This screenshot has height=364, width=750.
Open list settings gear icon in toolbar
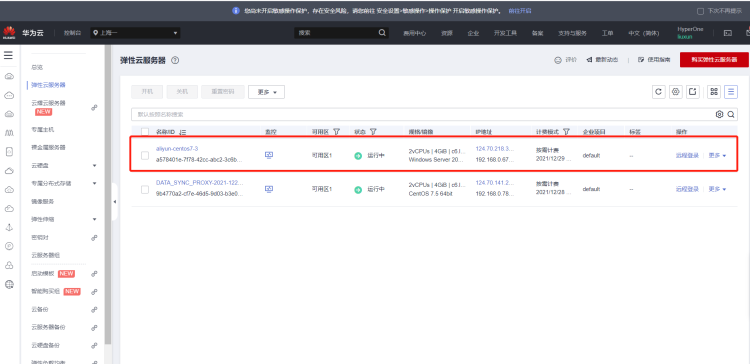pos(675,92)
